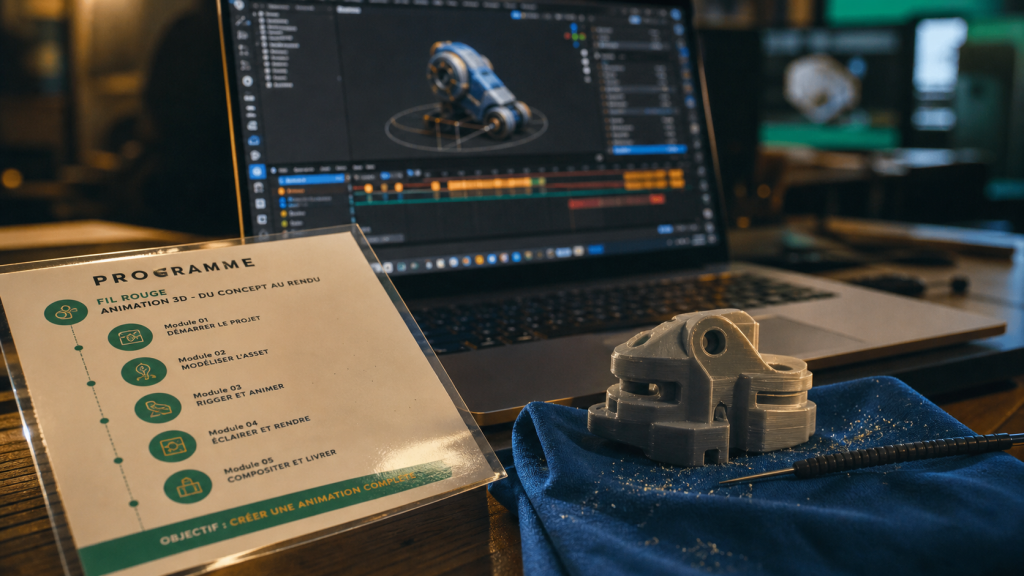
Task: Click the leftmost orange keyframe dot in the timeline
Action: [368, 188]
